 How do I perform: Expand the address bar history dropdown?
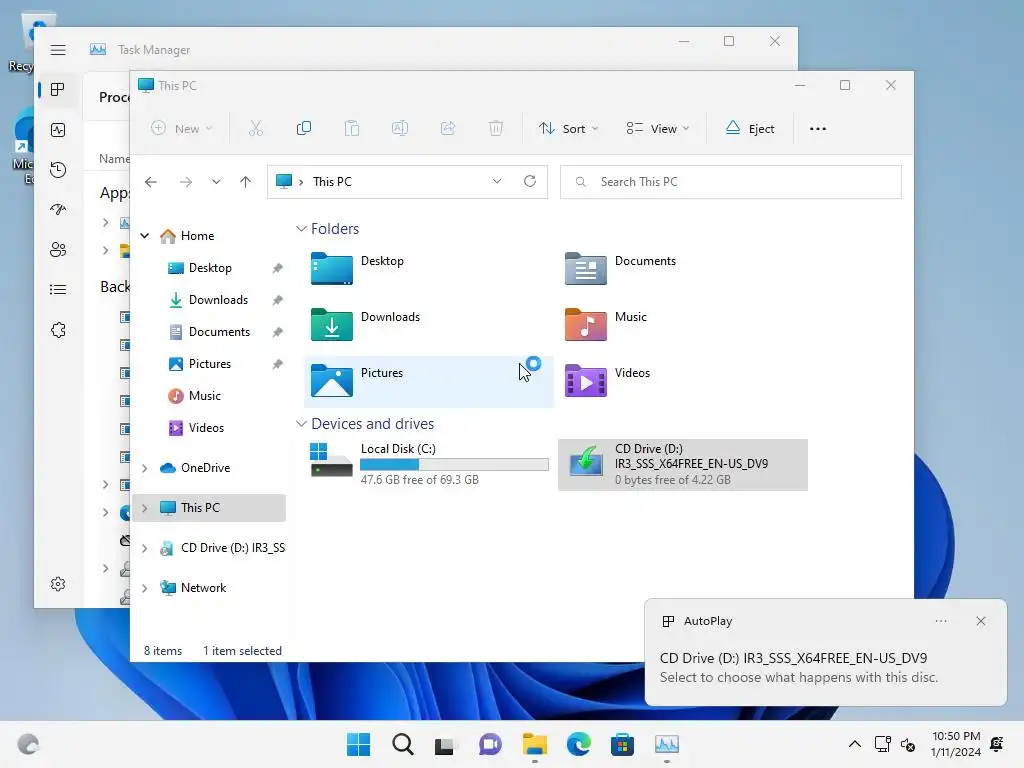tap(497, 182)
